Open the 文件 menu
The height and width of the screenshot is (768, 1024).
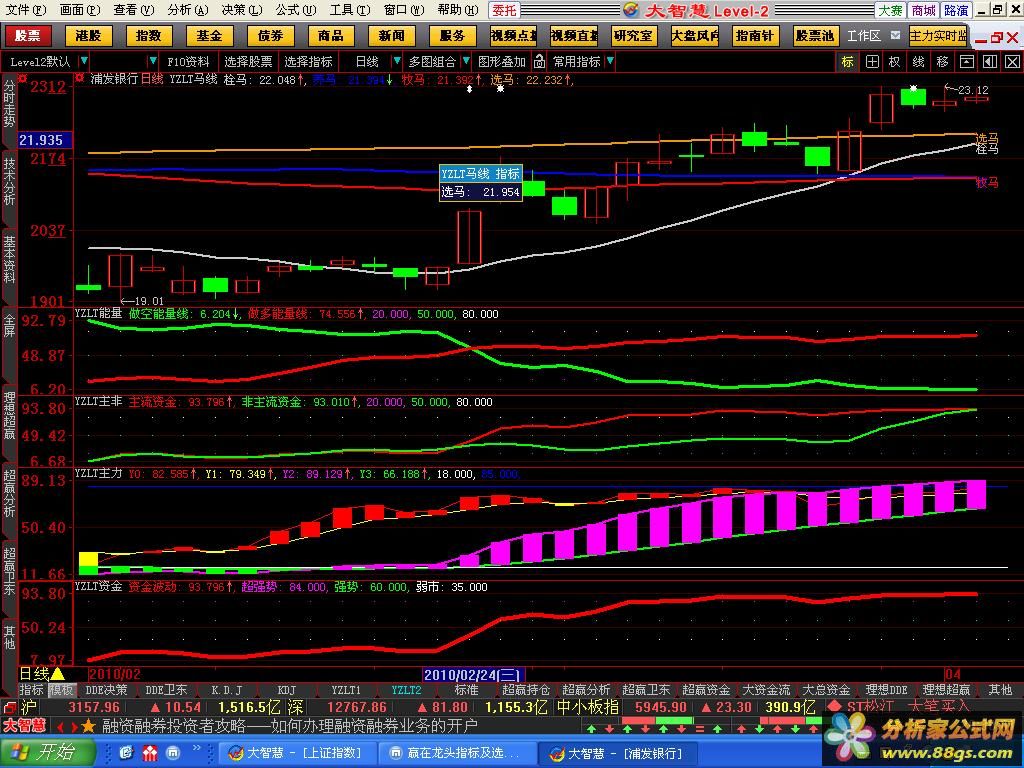pyautogui.click(x=26, y=10)
